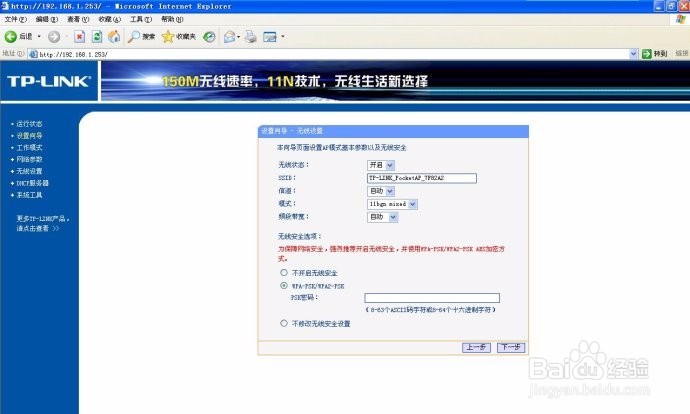
Task: Click the 下一步 (Next) button
Action: pos(511,347)
